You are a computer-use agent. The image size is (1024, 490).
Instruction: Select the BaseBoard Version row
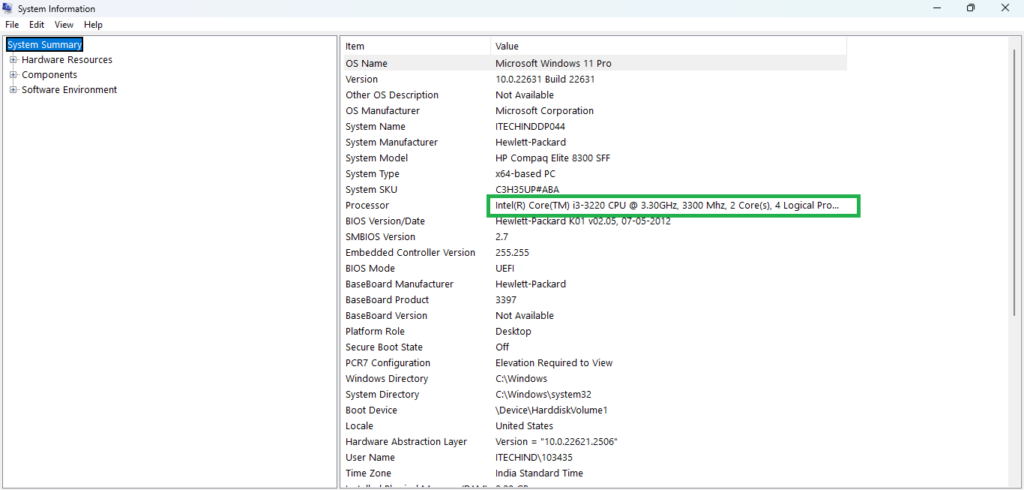[x=595, y=316]
